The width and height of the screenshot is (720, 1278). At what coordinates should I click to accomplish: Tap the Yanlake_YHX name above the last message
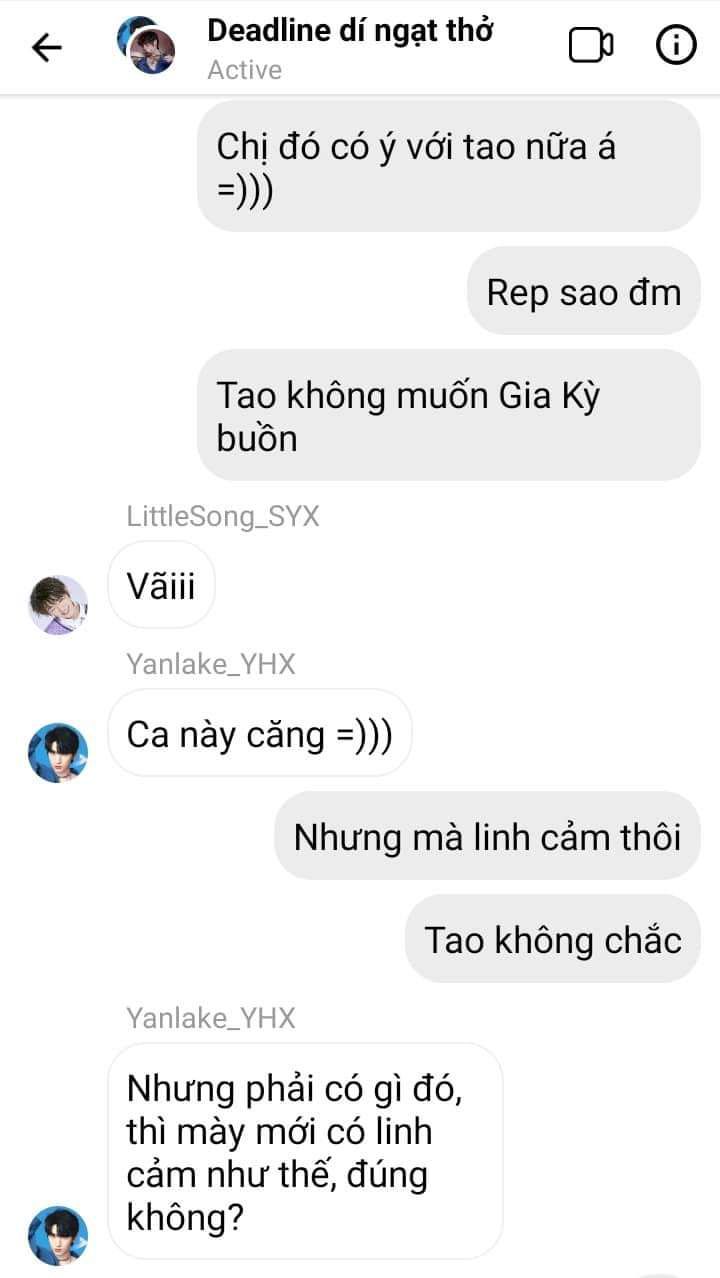point(211,1018)
